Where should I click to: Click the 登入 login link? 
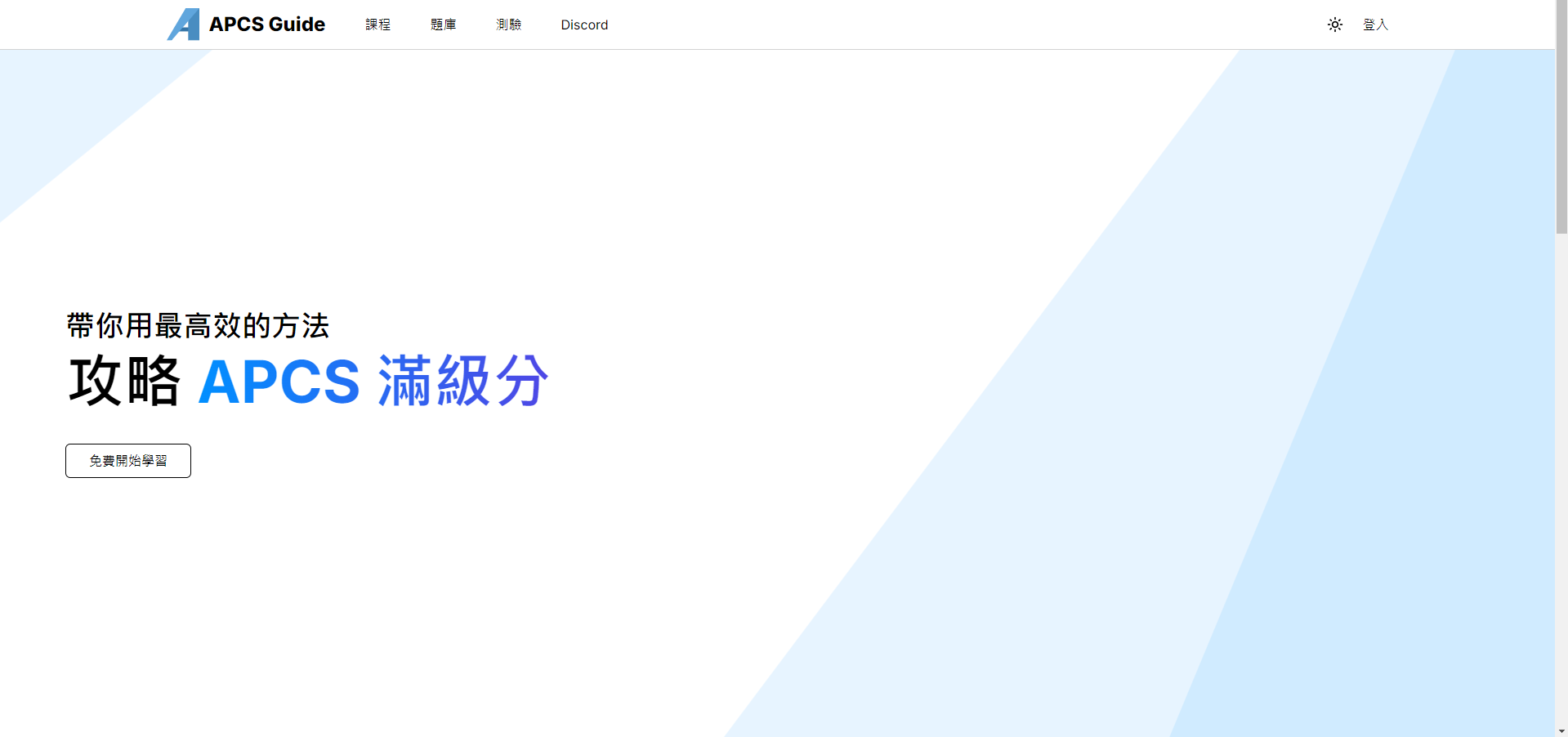1375,25
